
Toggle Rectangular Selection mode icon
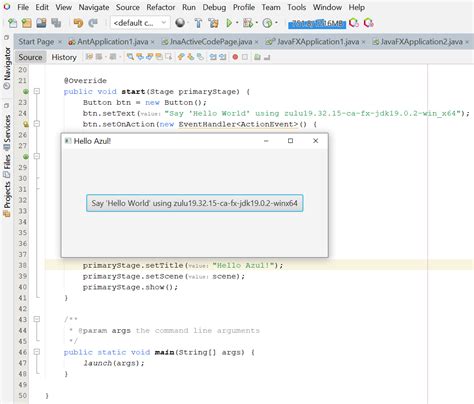tap(169, 57)
